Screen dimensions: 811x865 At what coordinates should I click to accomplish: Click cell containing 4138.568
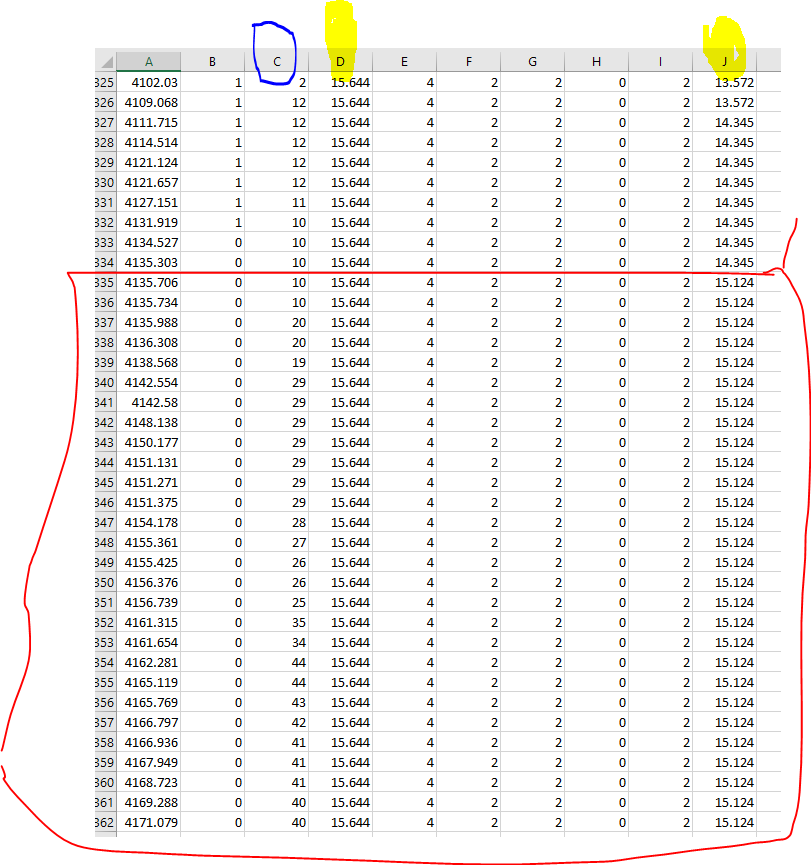click(x=148, y=362)
